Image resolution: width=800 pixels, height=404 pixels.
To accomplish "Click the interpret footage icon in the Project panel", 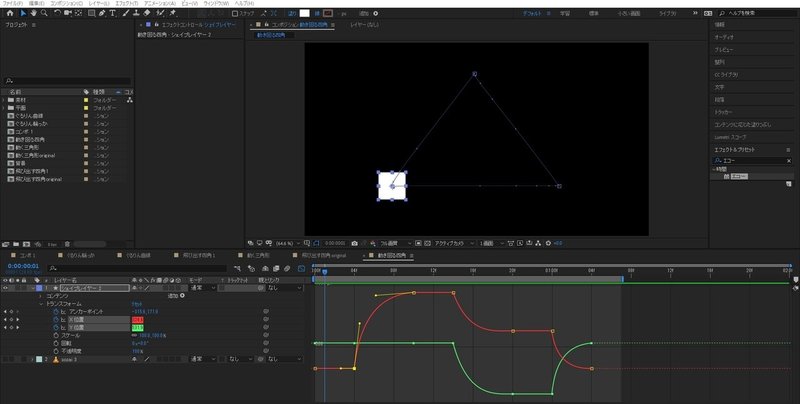I will click(x=7, y=244).
